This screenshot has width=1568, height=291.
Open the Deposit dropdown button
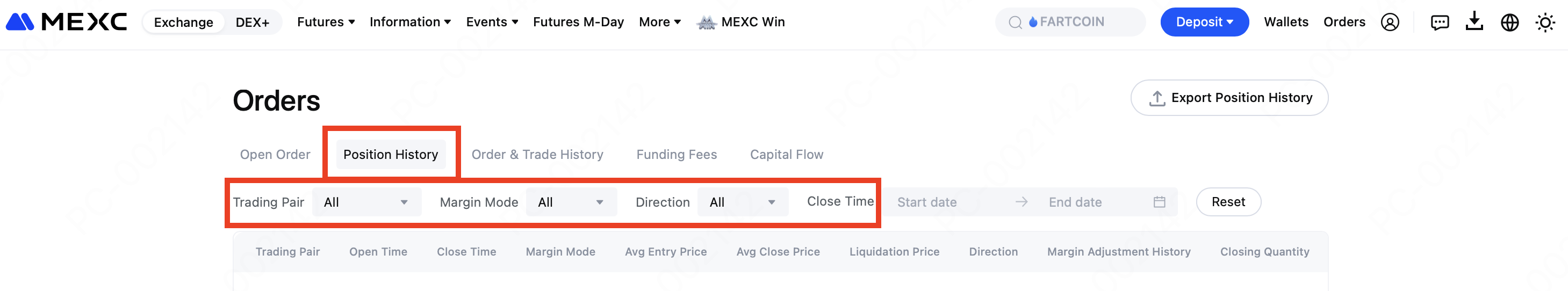[x=1204, y=22]
